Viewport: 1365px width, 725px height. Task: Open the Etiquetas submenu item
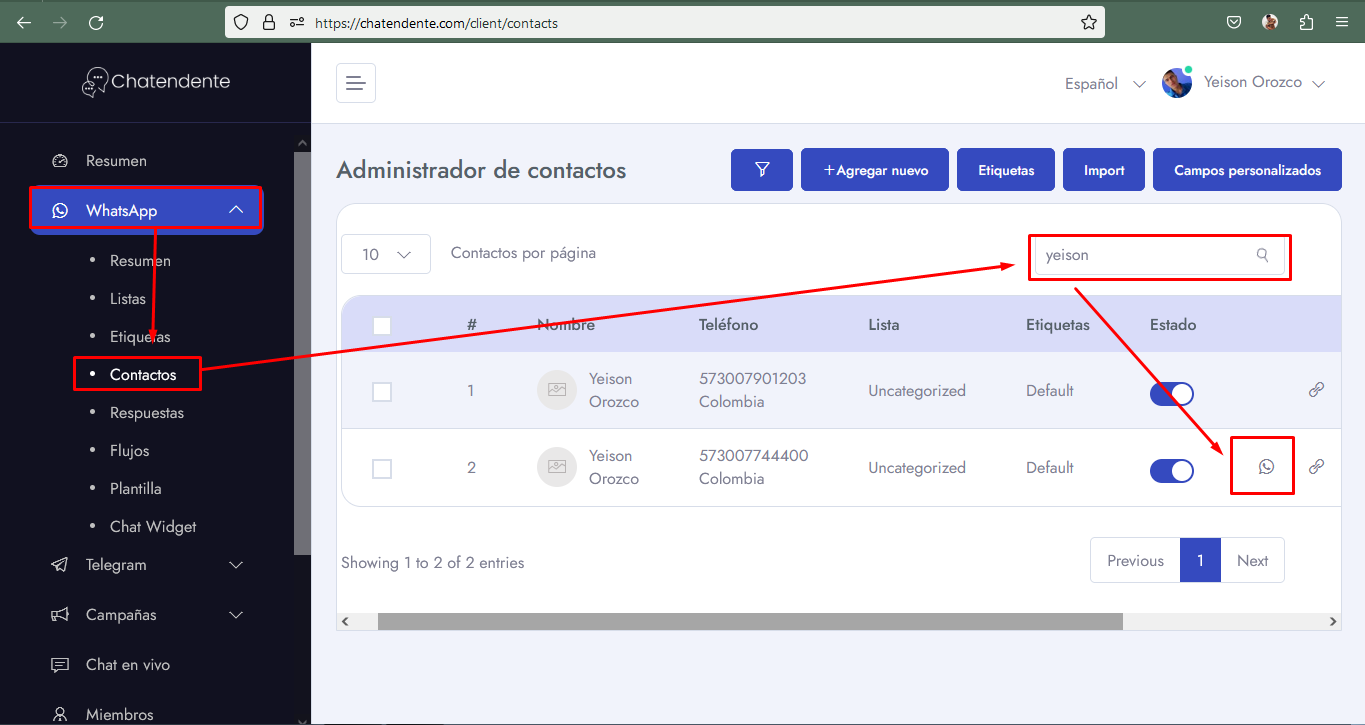[x=140, y=337]
